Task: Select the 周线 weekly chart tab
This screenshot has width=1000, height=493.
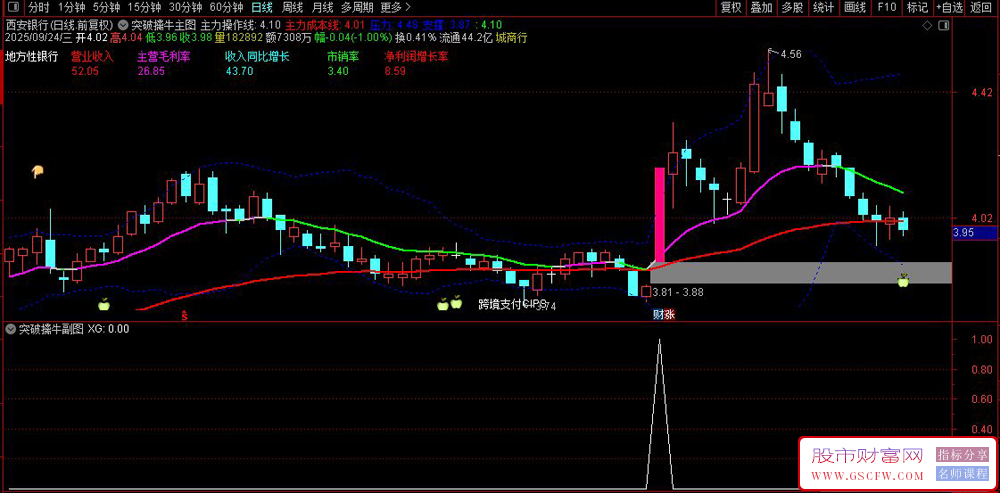Action: [x=292, y=8]
